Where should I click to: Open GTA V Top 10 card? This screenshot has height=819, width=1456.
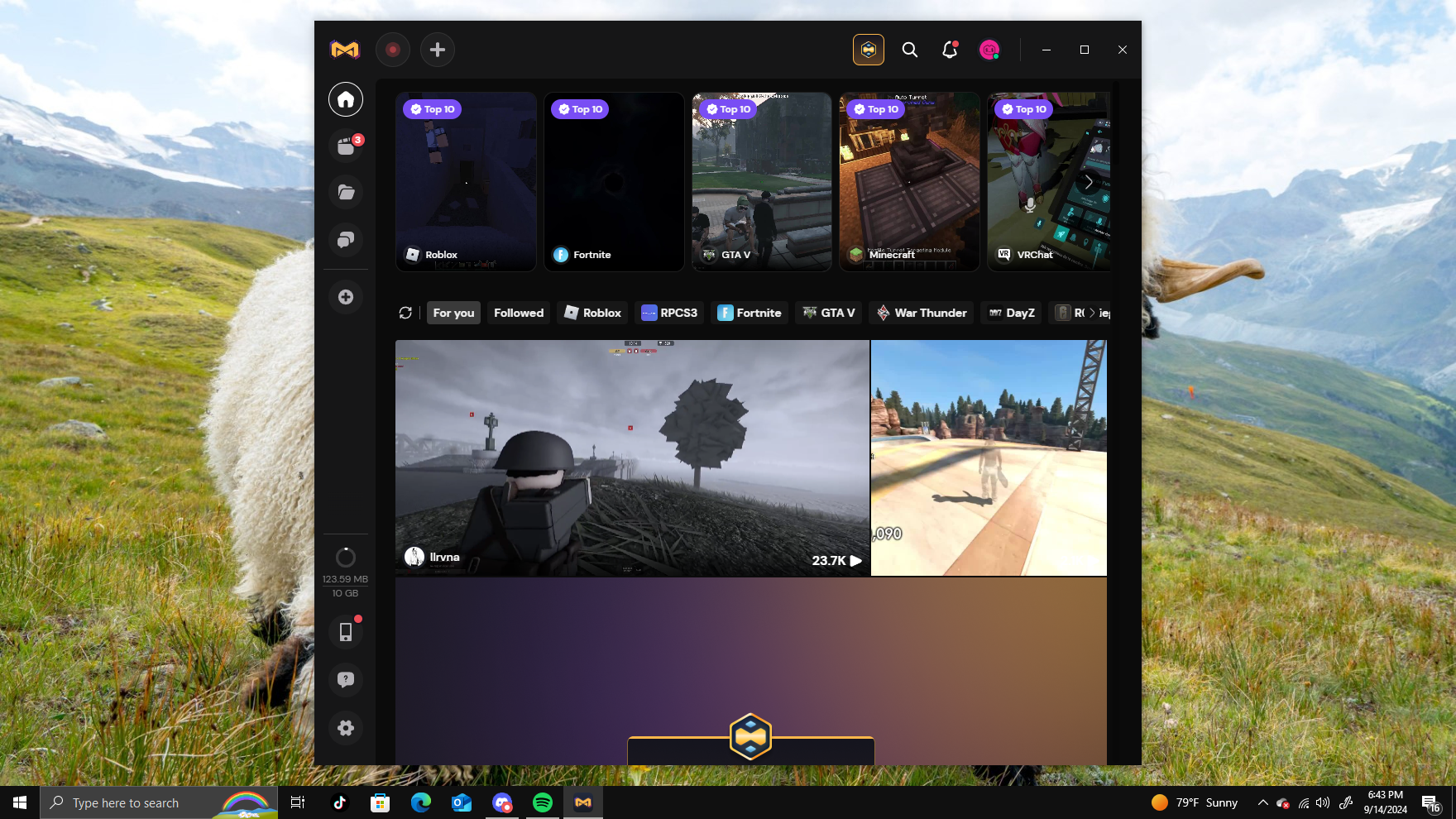[x=762, y=182]
